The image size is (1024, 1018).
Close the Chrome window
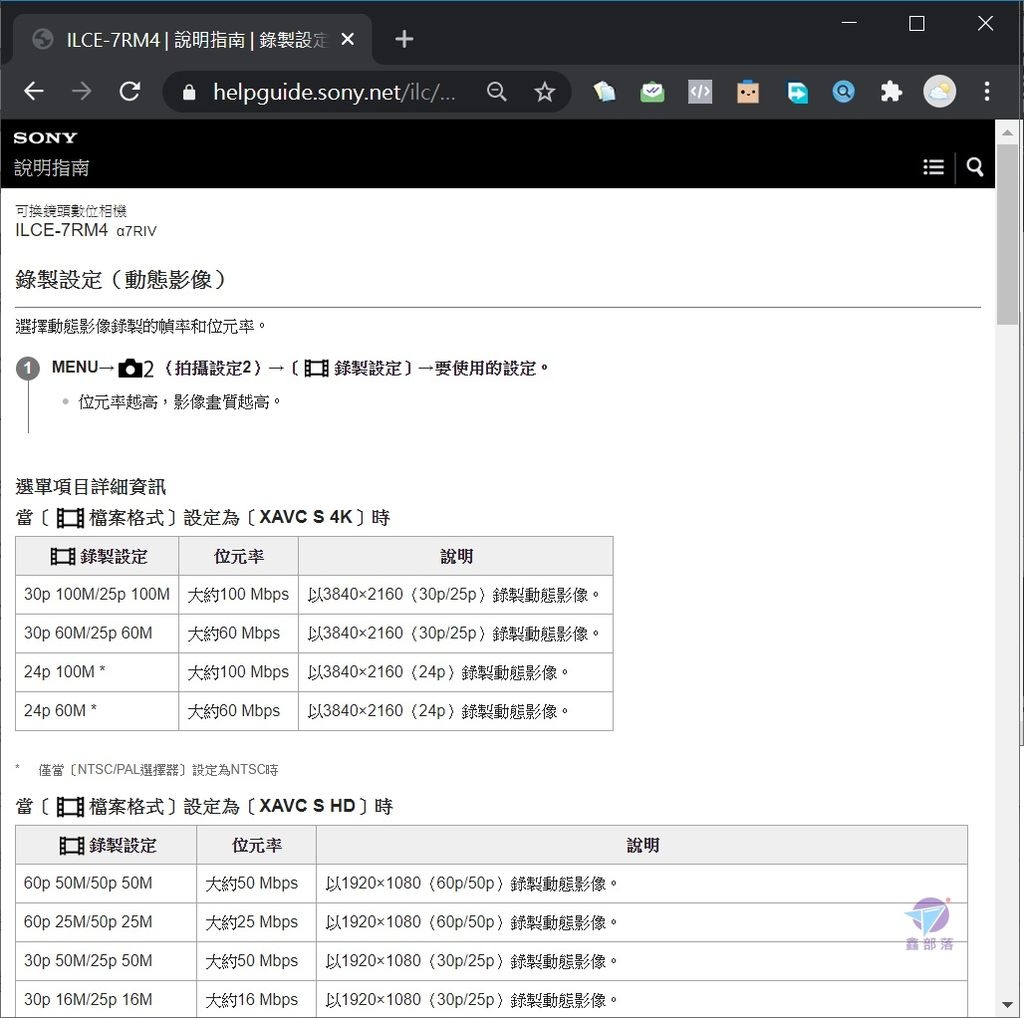[x=985, y=24]
